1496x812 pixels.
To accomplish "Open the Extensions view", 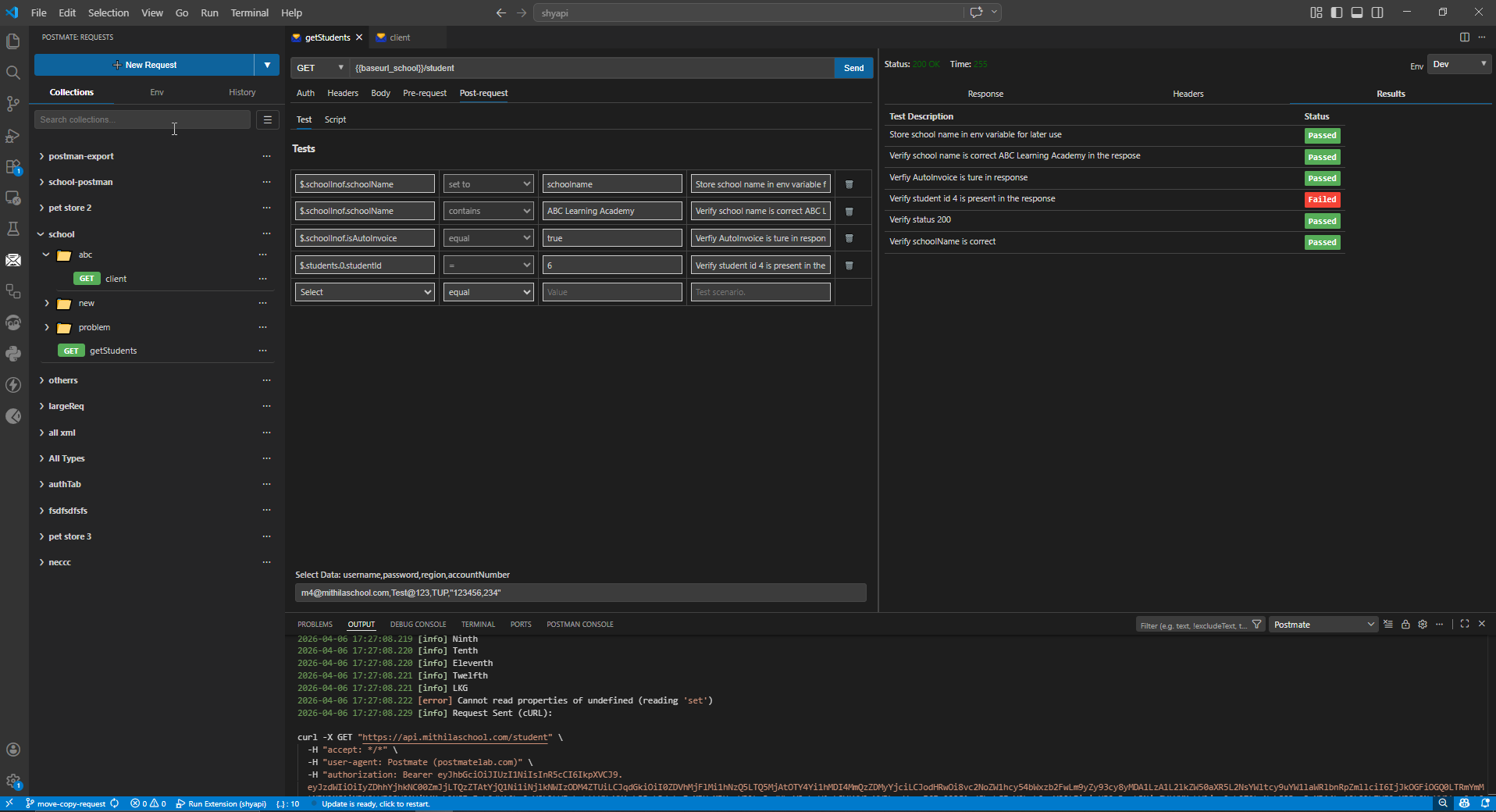I will tap(13, 167).
